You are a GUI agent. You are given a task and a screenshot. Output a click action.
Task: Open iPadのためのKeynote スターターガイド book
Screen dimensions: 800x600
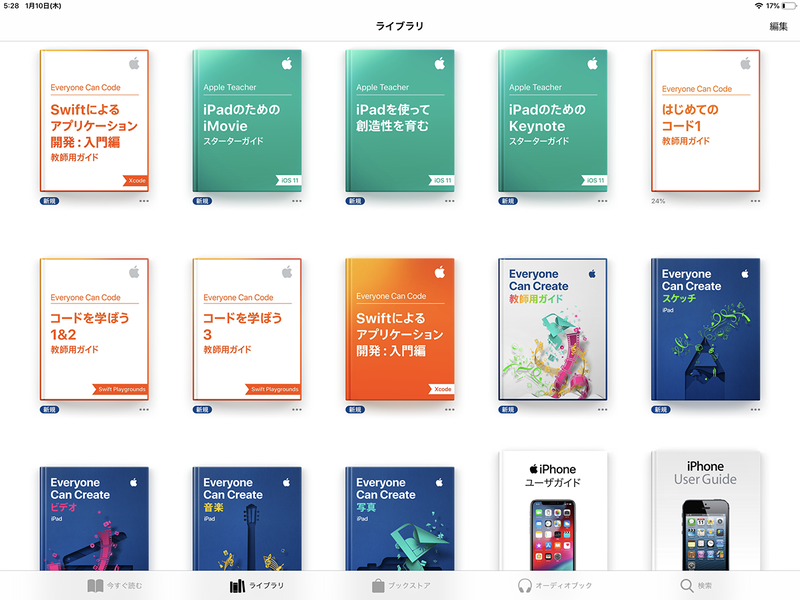(x=553, y=120)
